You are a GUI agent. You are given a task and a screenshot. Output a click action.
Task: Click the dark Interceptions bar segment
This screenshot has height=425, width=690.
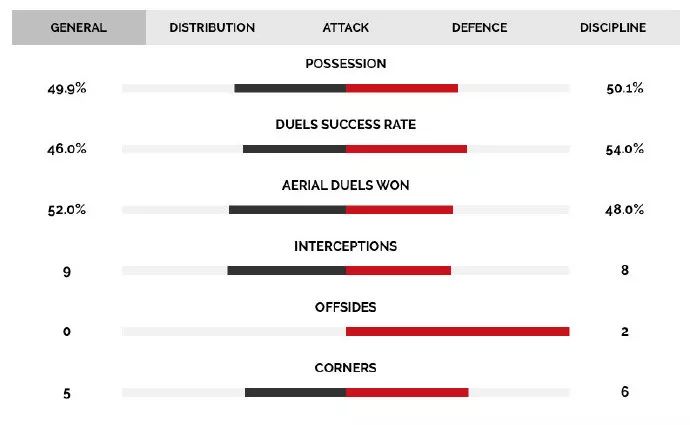(x=286, y=270)
